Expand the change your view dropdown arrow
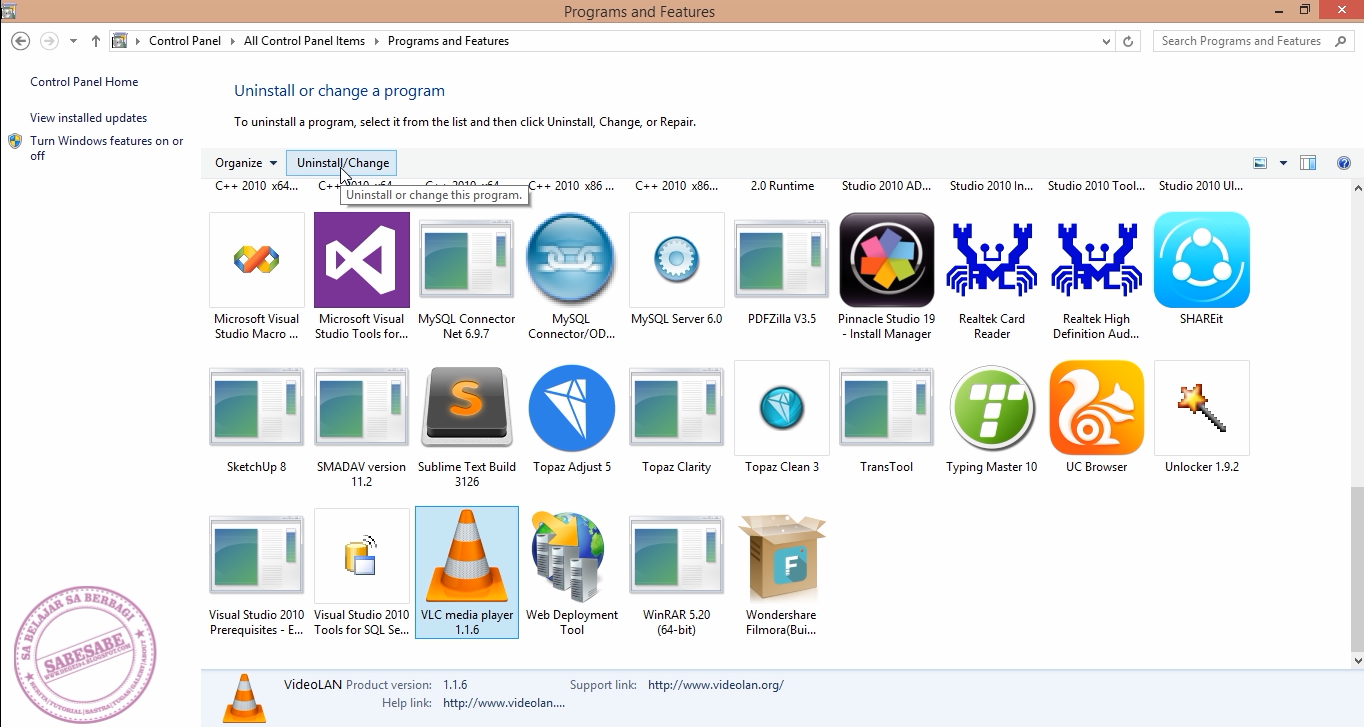Image resolution: width=1364 pixels, height=727 pixels. click(1283, 163)
